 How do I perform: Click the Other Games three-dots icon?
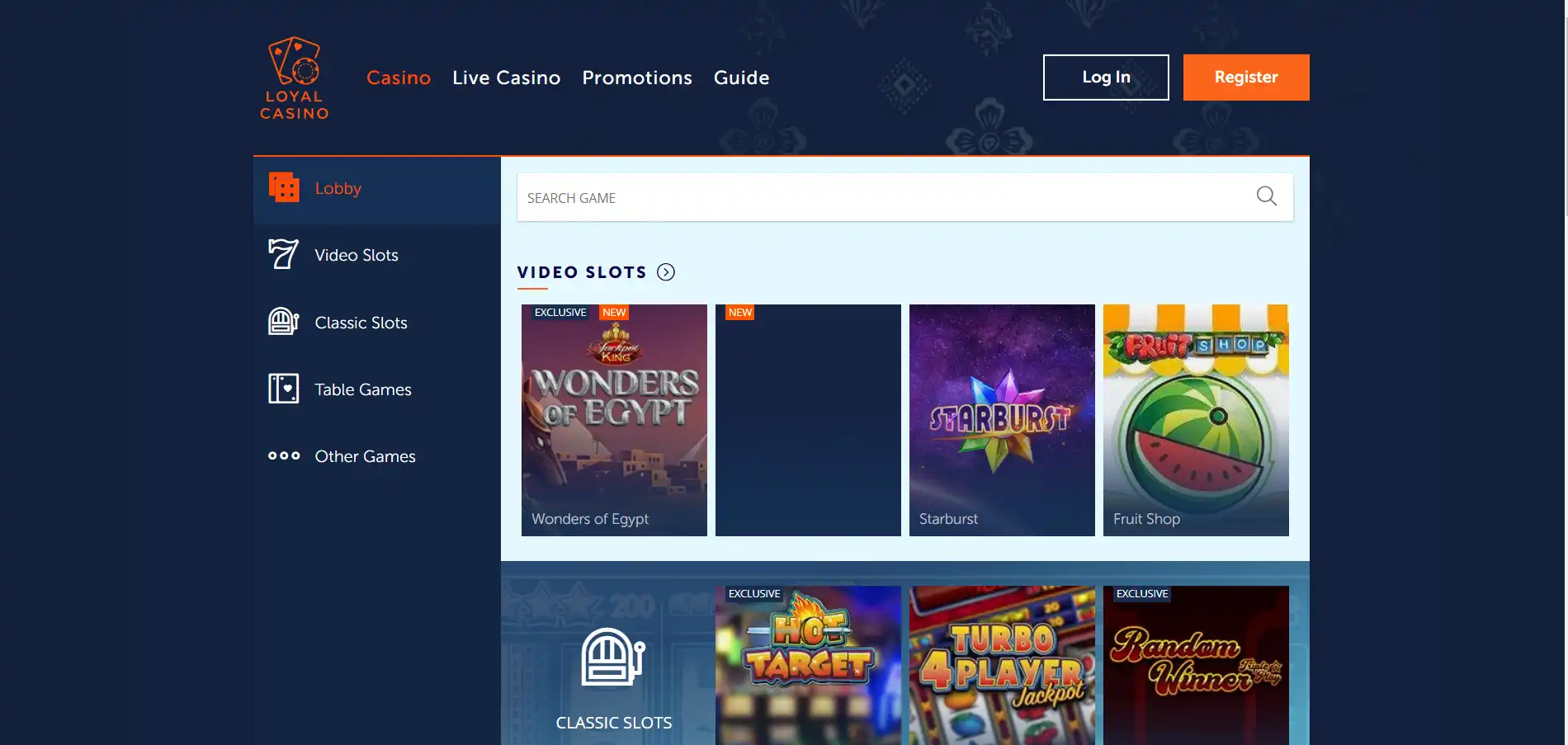[284, 455]
